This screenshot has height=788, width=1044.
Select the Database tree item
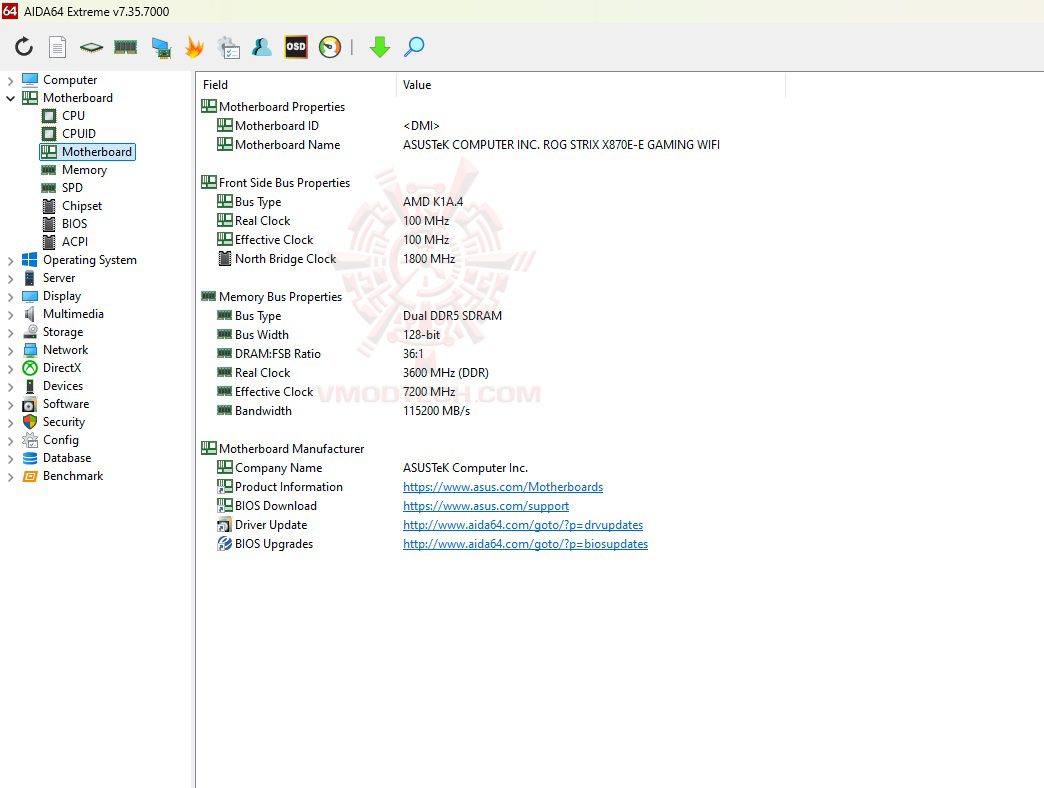(x=67, y=458)
